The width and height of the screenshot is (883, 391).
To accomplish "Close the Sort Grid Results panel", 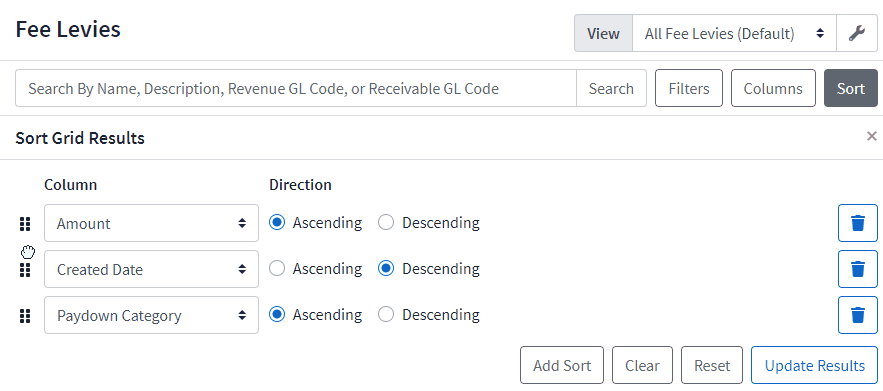I will [872, 136].
